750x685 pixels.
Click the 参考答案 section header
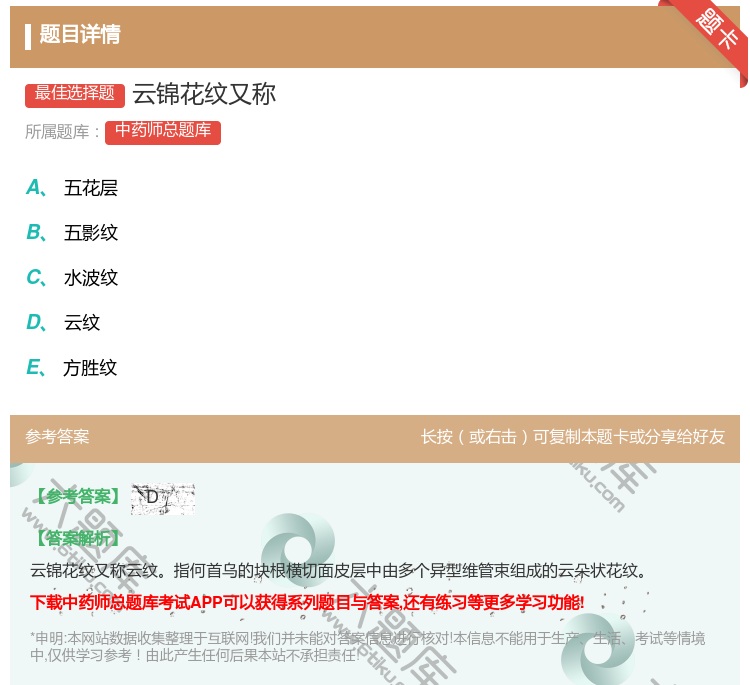click(x=57, y=437)
